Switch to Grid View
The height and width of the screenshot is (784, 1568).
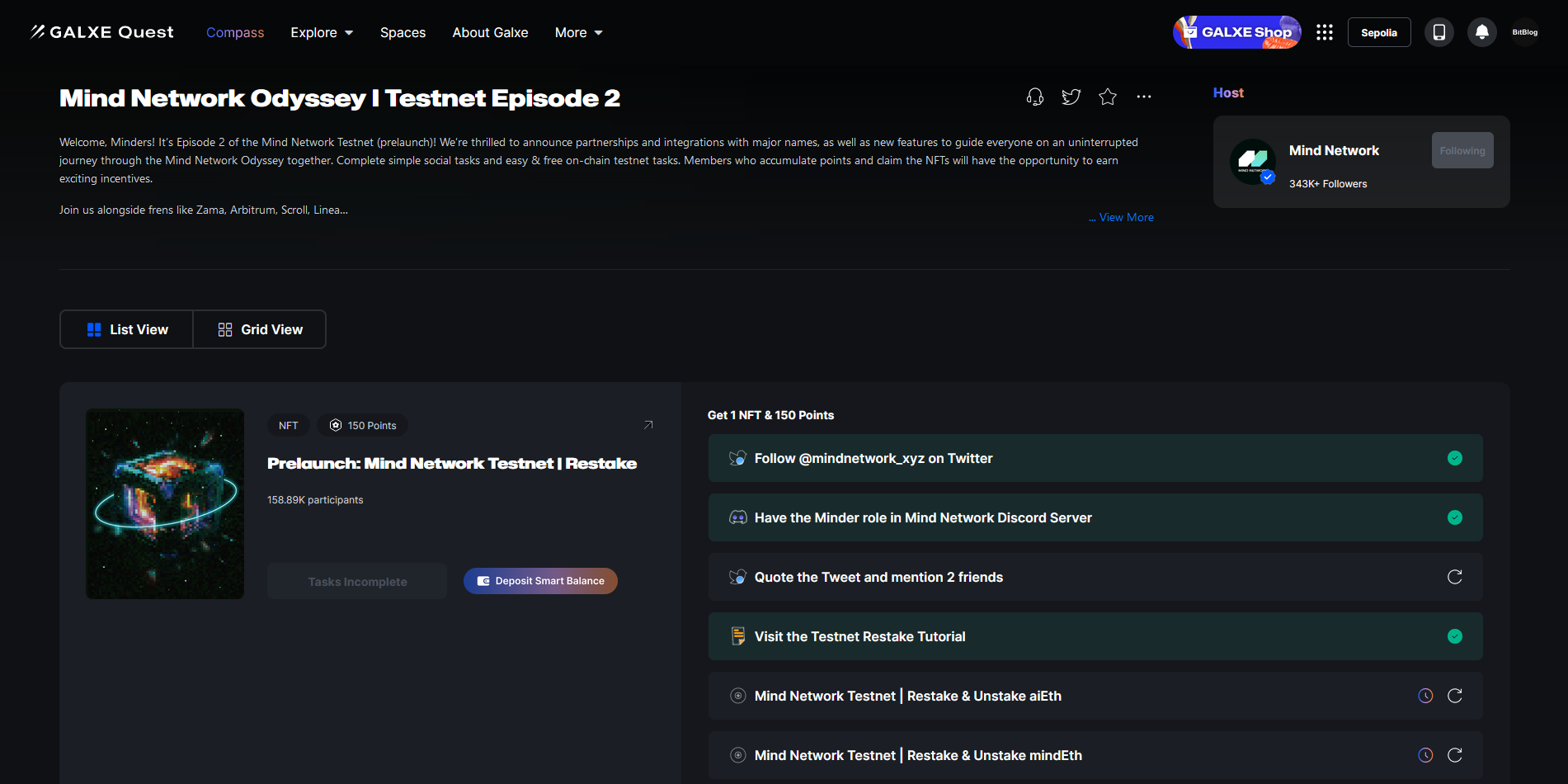pos(260,329)
